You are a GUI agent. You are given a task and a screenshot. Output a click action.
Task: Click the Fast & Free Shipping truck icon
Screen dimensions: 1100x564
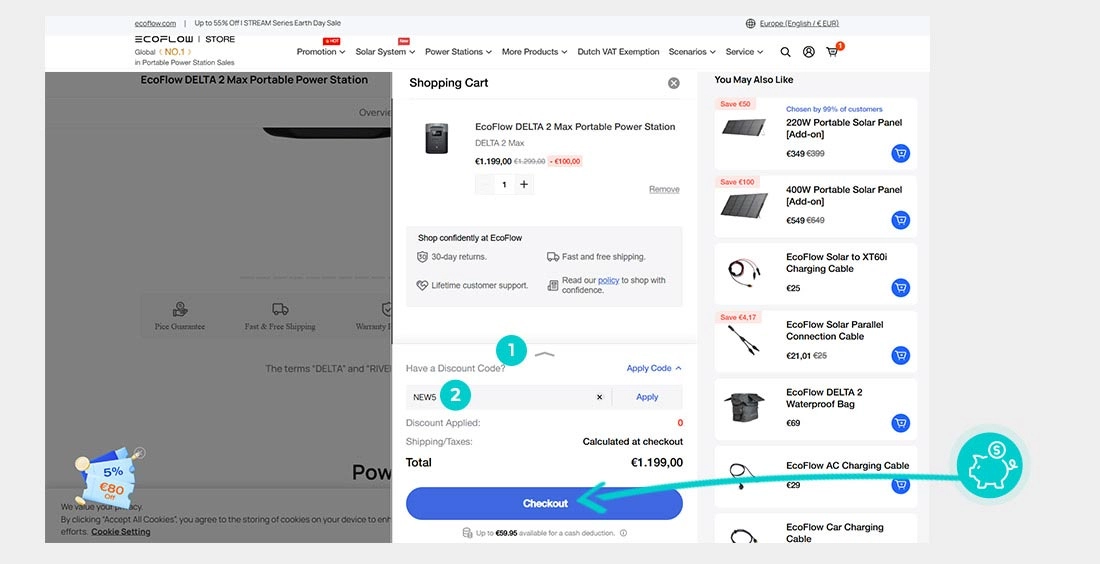coord(280,309)
